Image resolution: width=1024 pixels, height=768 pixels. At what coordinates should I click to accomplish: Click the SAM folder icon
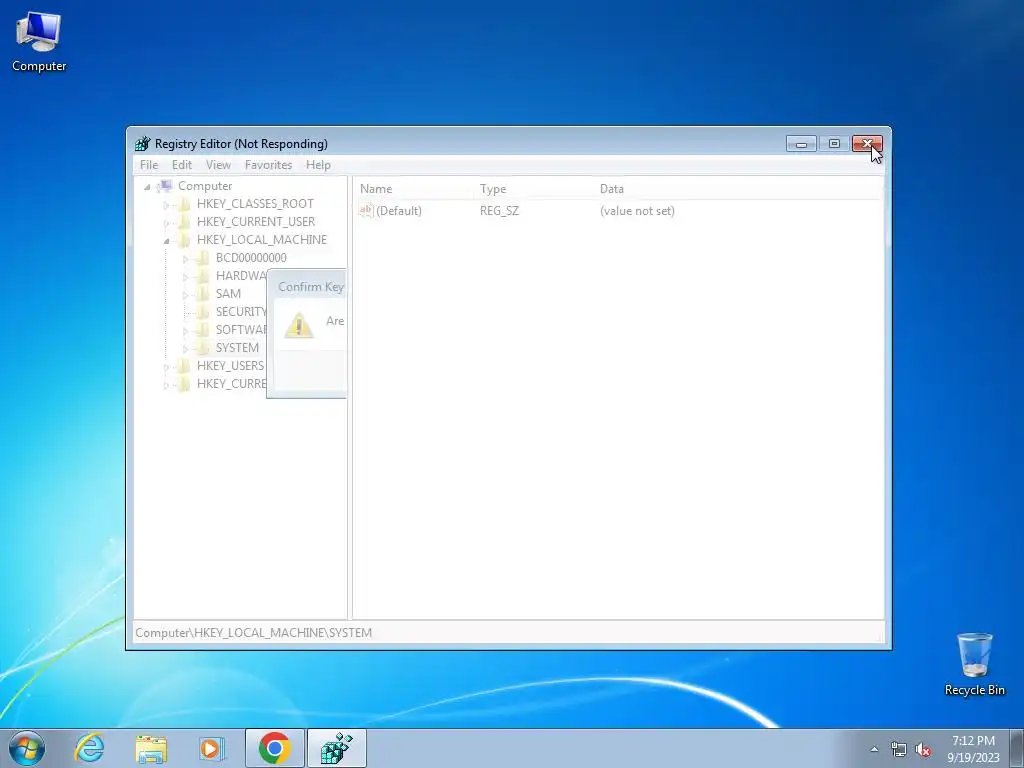[x=203, y=294]
